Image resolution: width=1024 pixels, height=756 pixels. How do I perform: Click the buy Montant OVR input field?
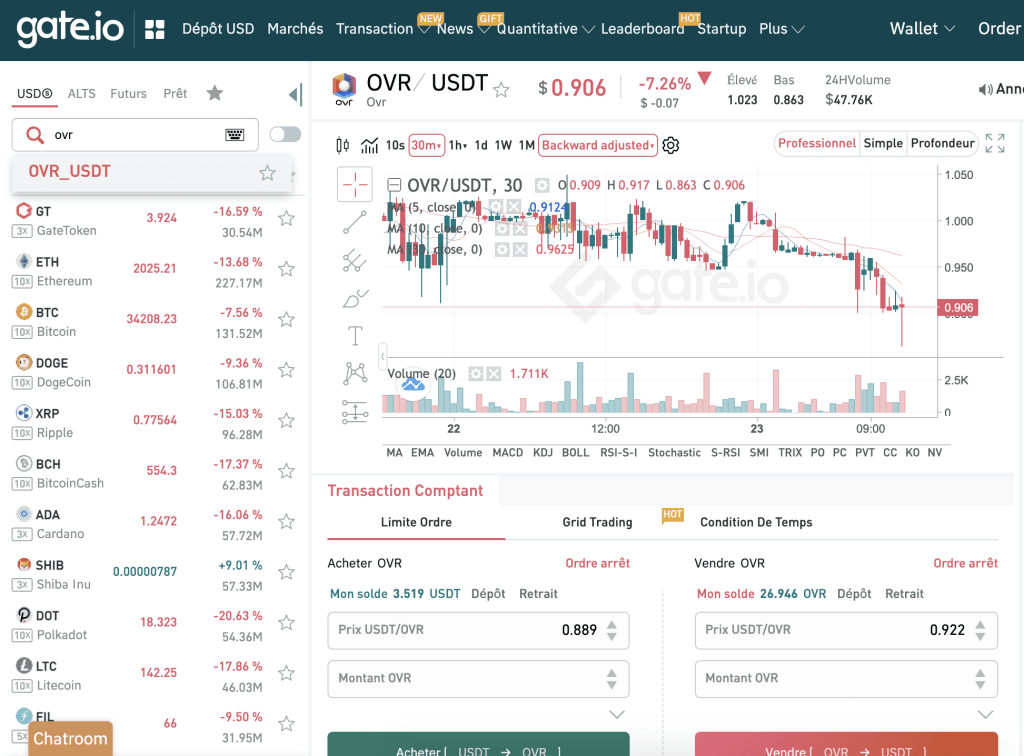[x=478, y=679]
